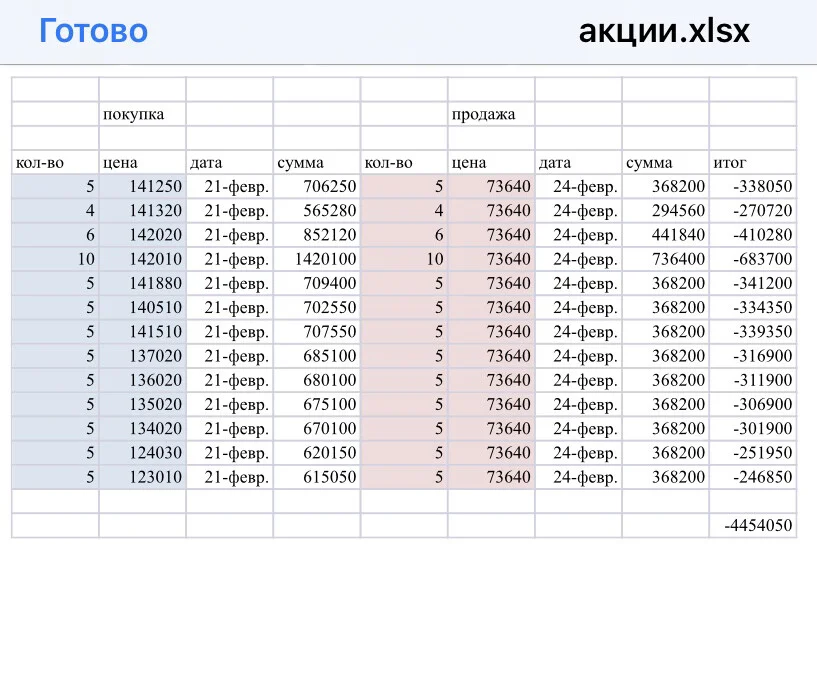817x693 pixels.
Task: Click the -683700 result cell
Action: (x=752, y=259)
